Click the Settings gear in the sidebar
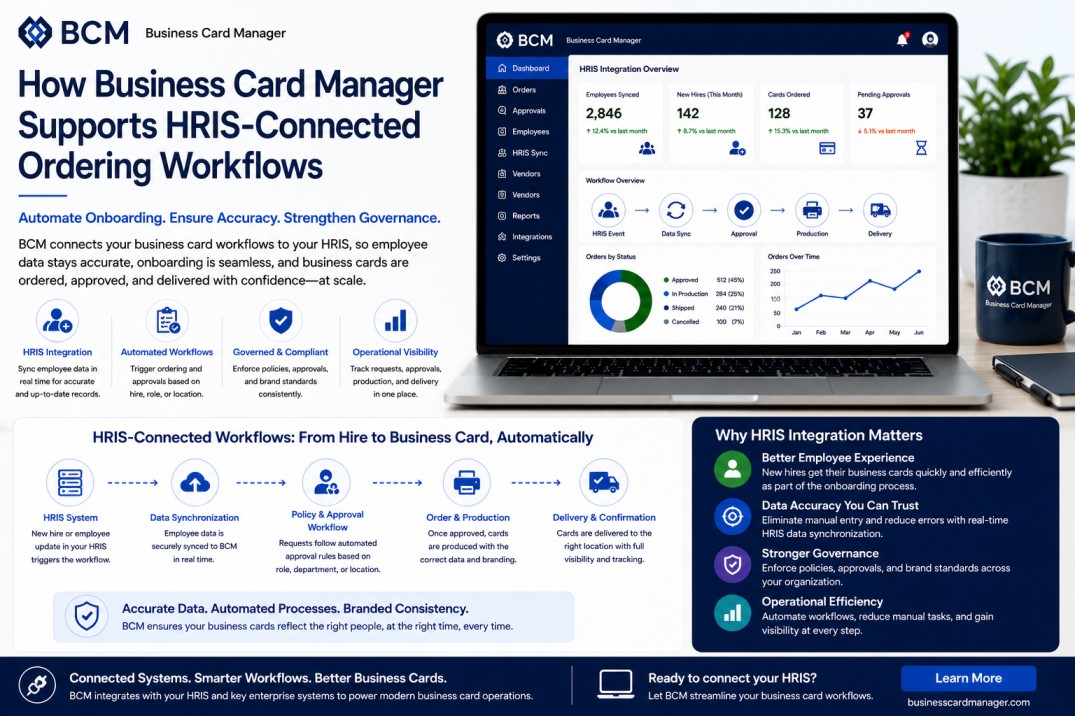This screenshot has height=716, width=1075. (502, 258)
